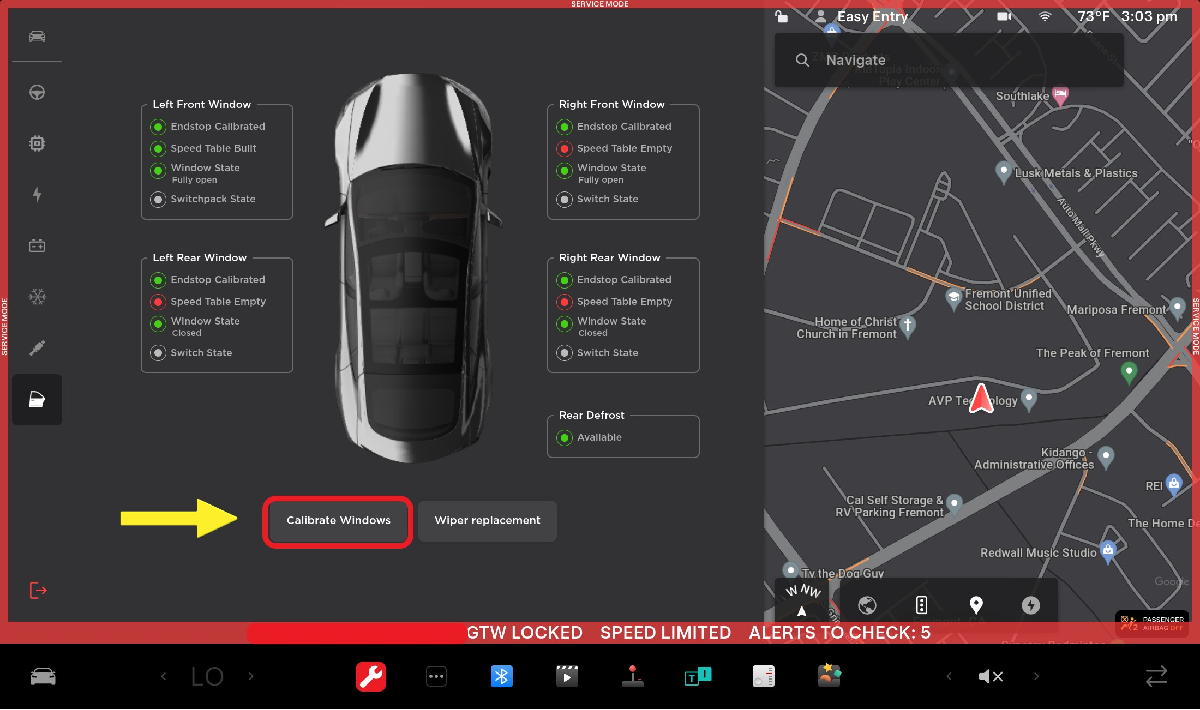This screenshot has width=1200, height=710.
Task: Open the steering wheel section in sidebar
Action: (x=37, y=93)
